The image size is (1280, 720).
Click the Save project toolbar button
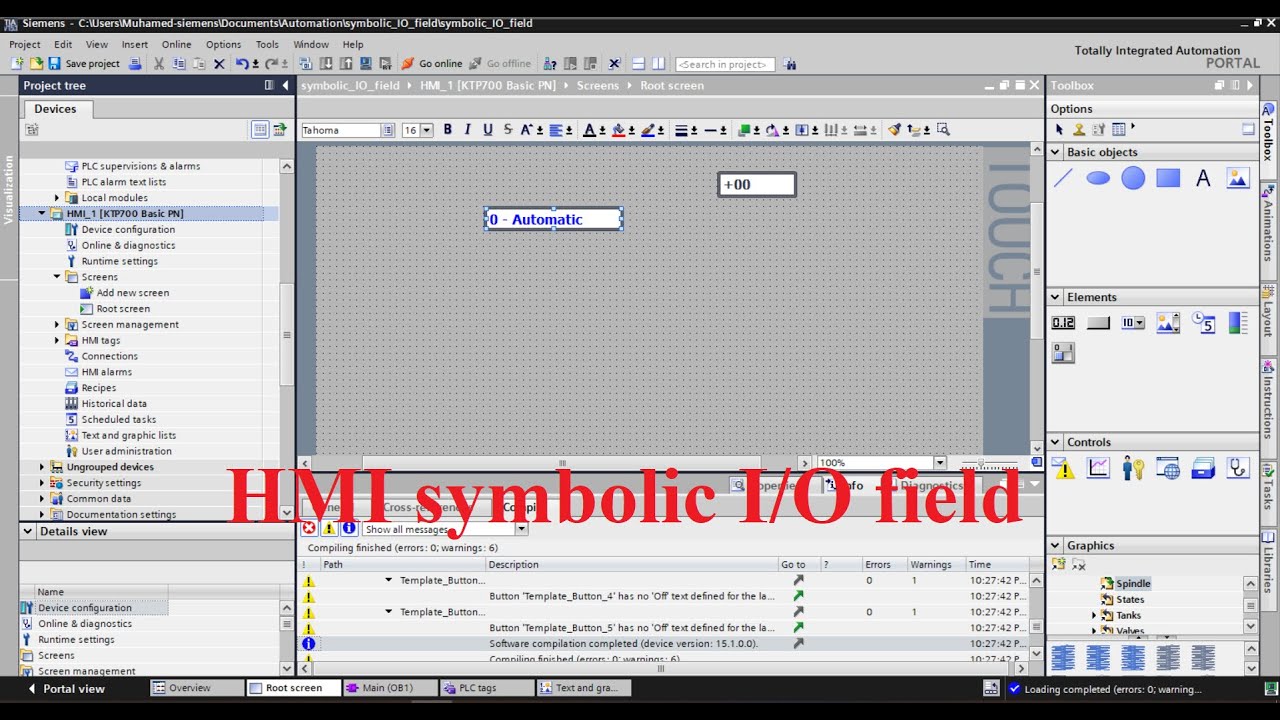[84, 63]
